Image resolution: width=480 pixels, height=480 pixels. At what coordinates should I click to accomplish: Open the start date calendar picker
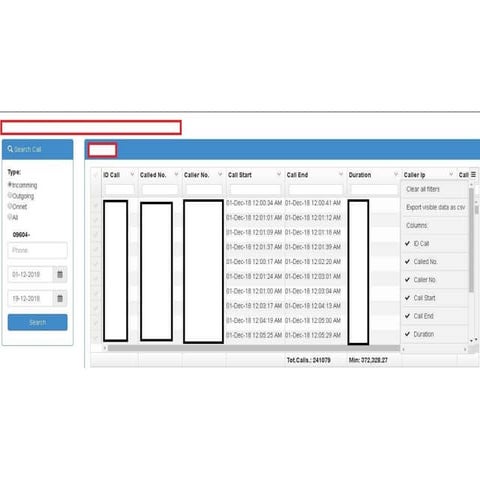coord(60,274)
